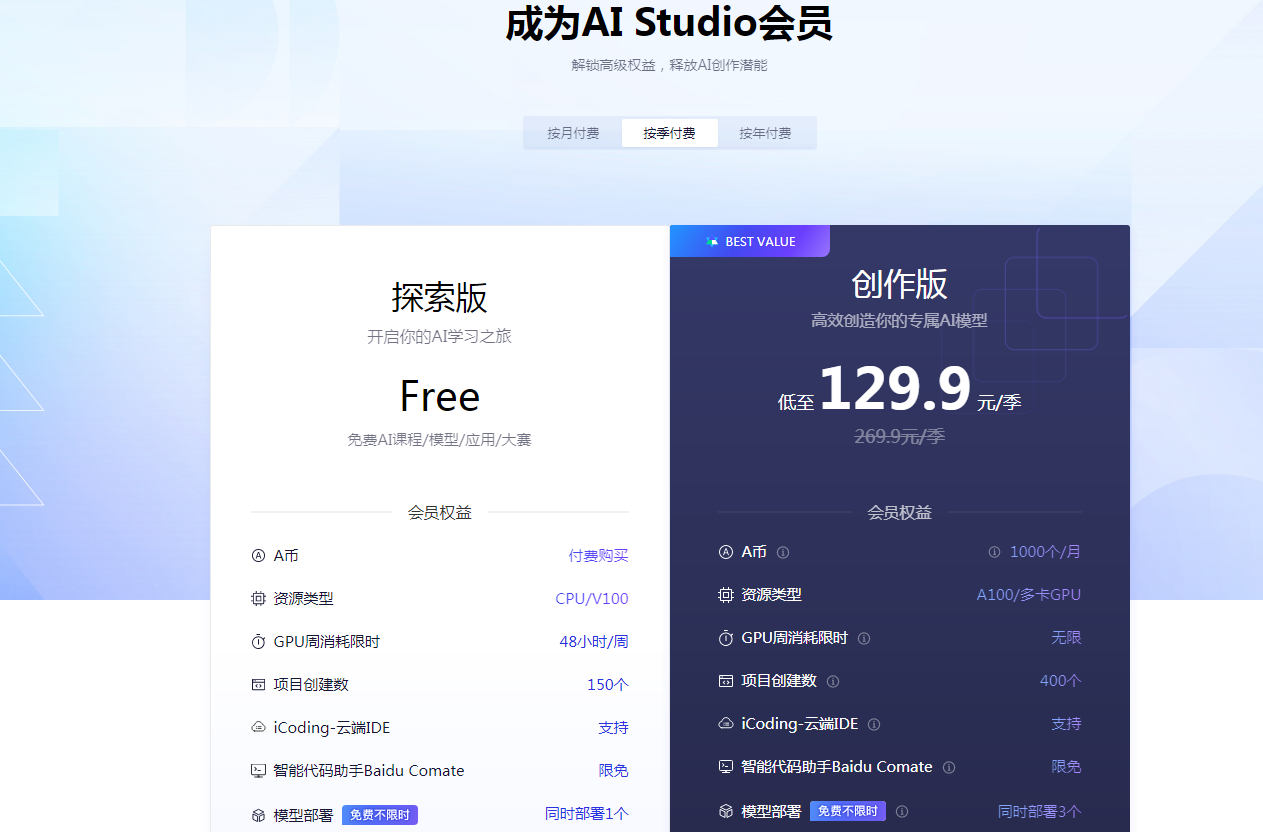Click the 付费购买 link for A币
The height and width of the screenshot is (832, 1263).
pyautogui.click(x=599, y=555)
